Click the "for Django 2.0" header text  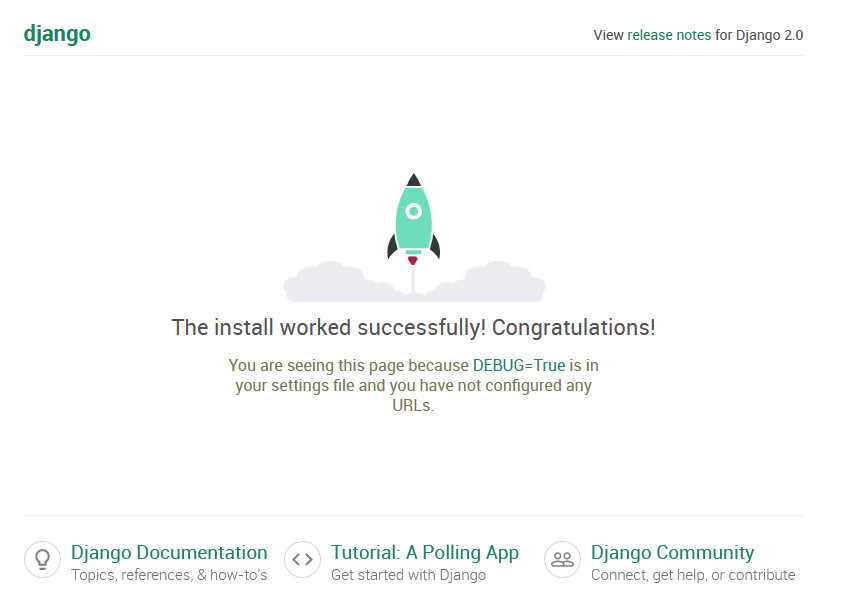pyautogui.click(x=759, y=35)
